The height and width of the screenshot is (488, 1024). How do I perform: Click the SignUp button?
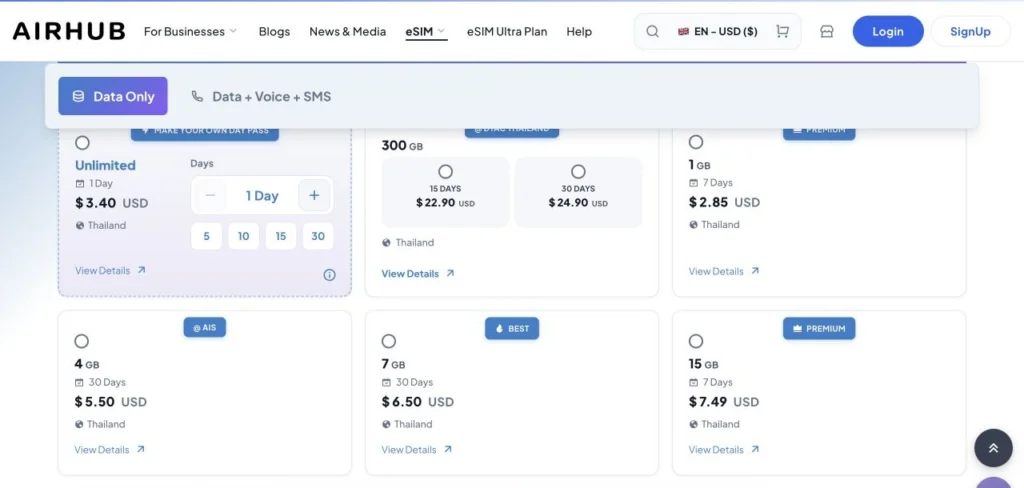970,31
